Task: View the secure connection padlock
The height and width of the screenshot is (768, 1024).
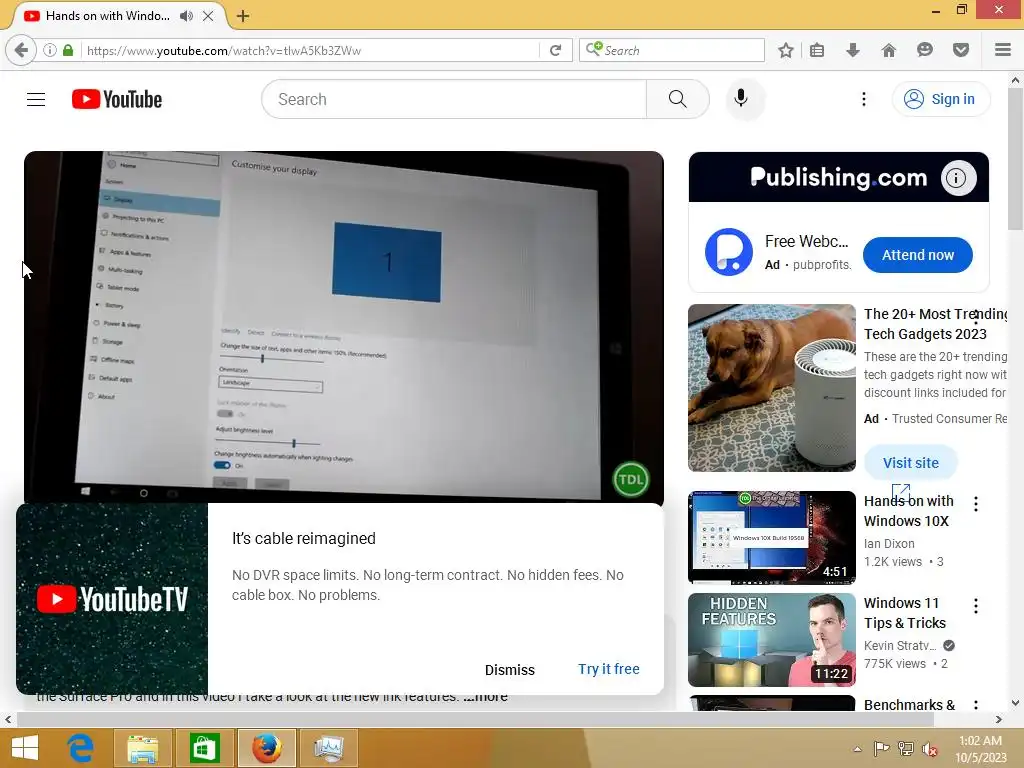Action: tap(68, 50)
